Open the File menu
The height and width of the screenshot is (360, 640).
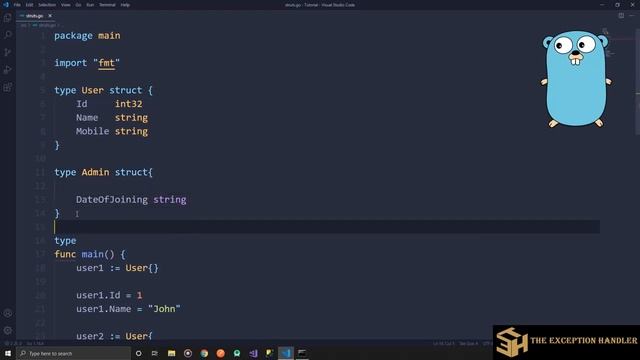pyautogui.click(x=17, y=5)
